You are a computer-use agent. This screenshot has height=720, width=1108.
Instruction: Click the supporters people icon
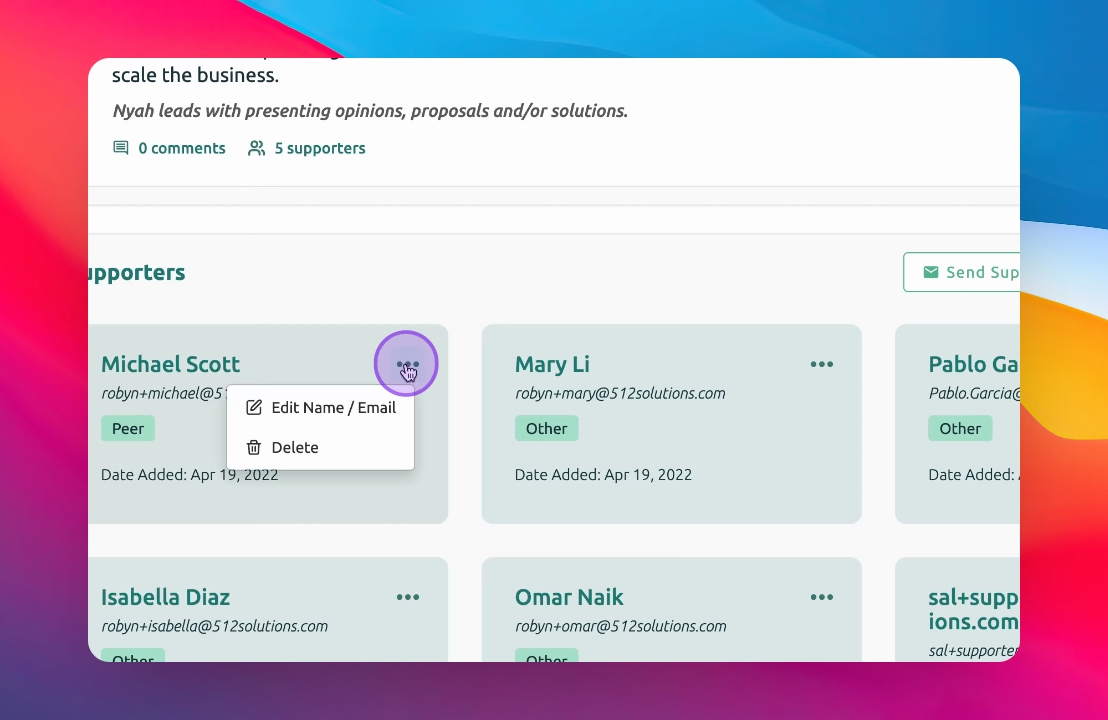pyautogui.click(x=256, y=148)
